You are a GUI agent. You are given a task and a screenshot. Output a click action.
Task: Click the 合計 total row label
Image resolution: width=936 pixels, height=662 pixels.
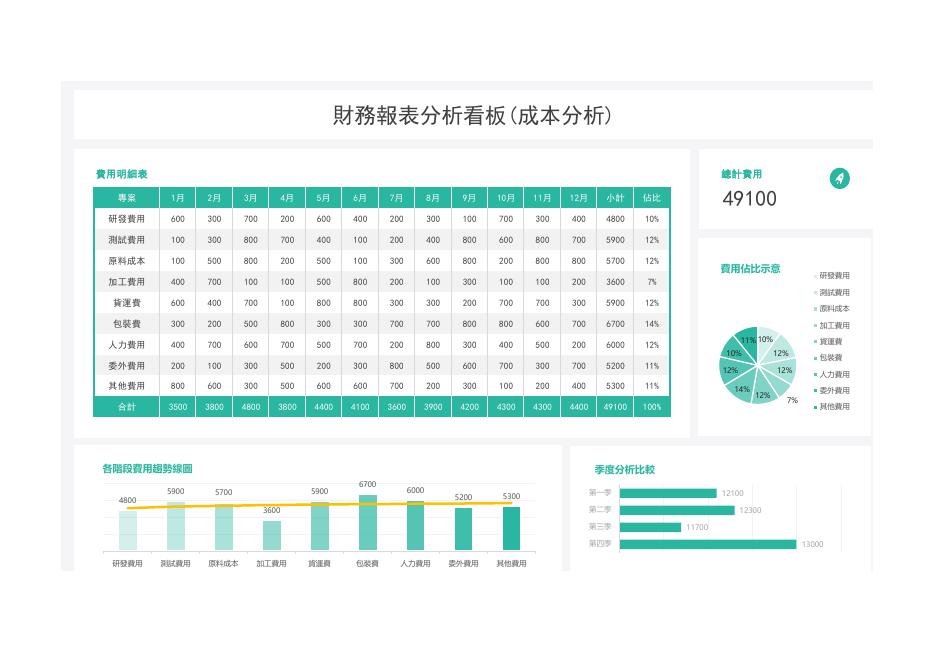point(127,407)
